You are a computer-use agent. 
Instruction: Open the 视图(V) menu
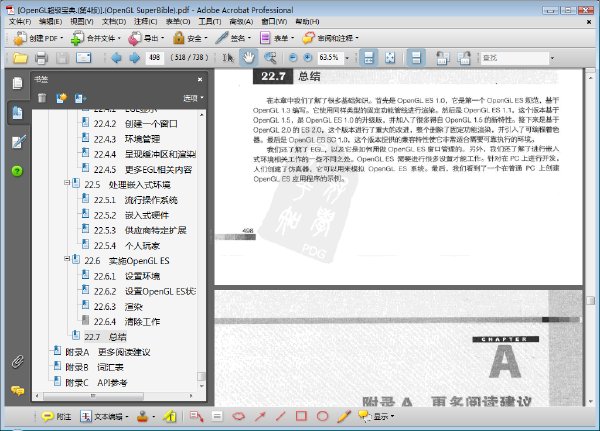pyautogui.click(x=82, y=21)
